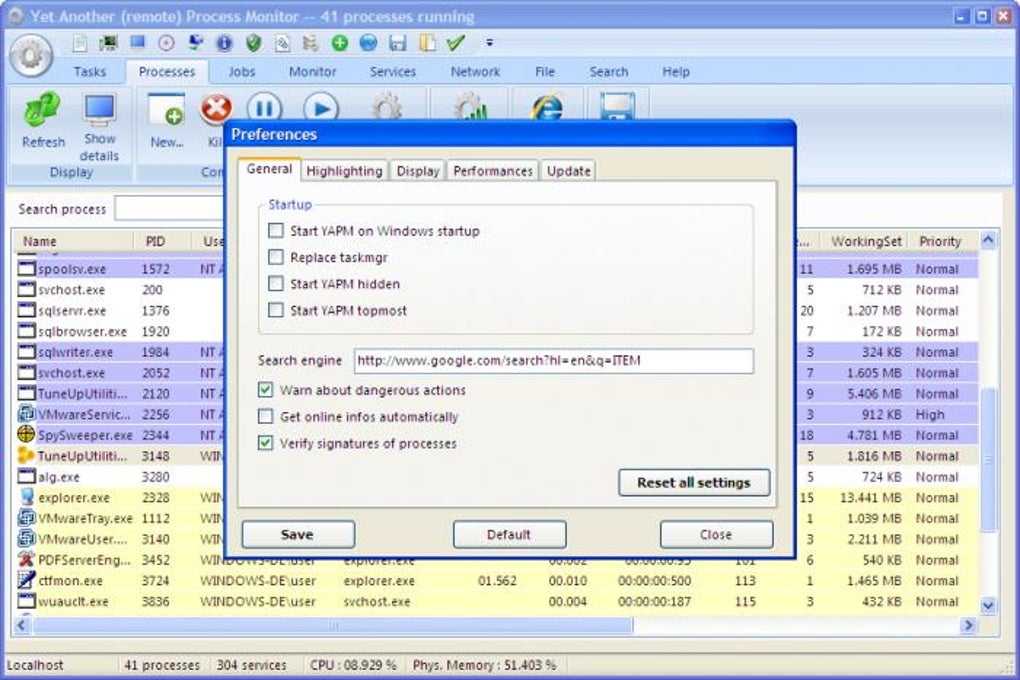Viewport: 1020px width, 680px height.
Task: Click the process list scroll-up arrow
Action: click(988, 240)
